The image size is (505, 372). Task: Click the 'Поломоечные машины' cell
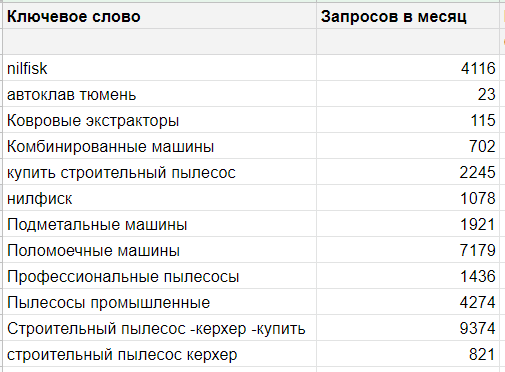[160, 250]
